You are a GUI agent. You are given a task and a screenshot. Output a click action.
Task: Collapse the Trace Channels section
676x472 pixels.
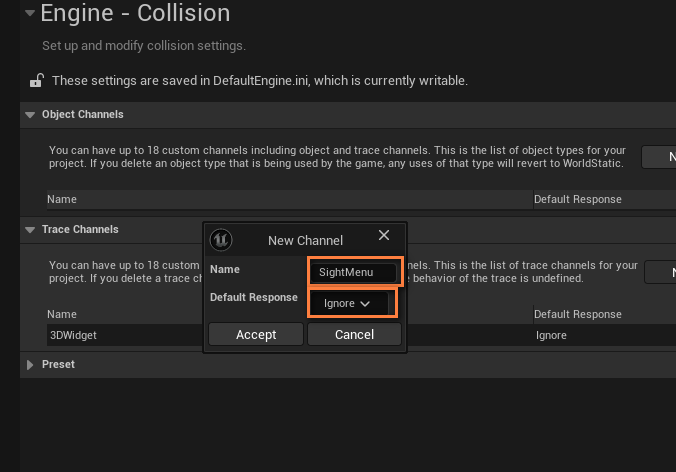[30, 230]
